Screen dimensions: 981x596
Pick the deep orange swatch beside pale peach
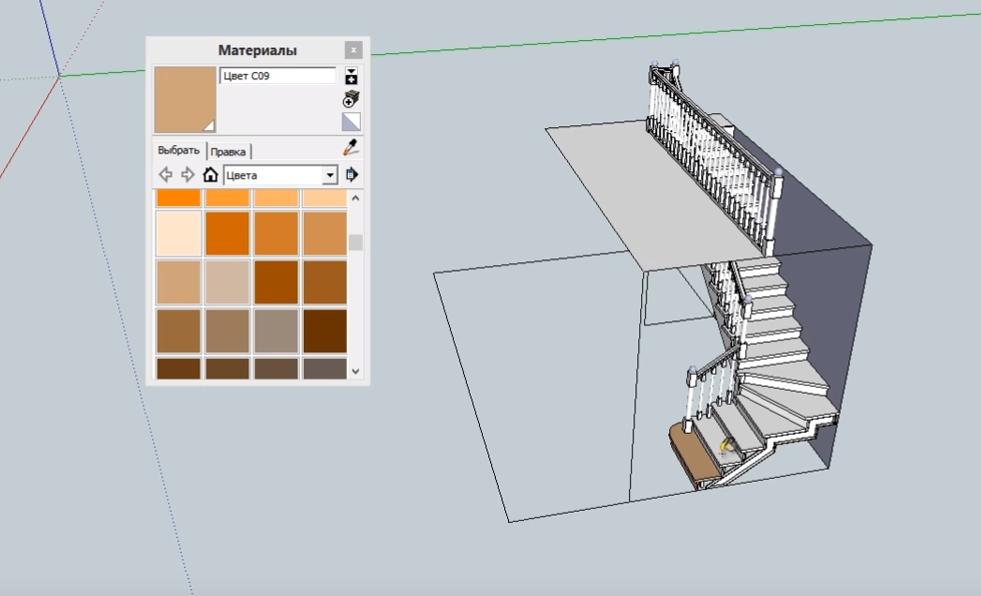point(227,233)
